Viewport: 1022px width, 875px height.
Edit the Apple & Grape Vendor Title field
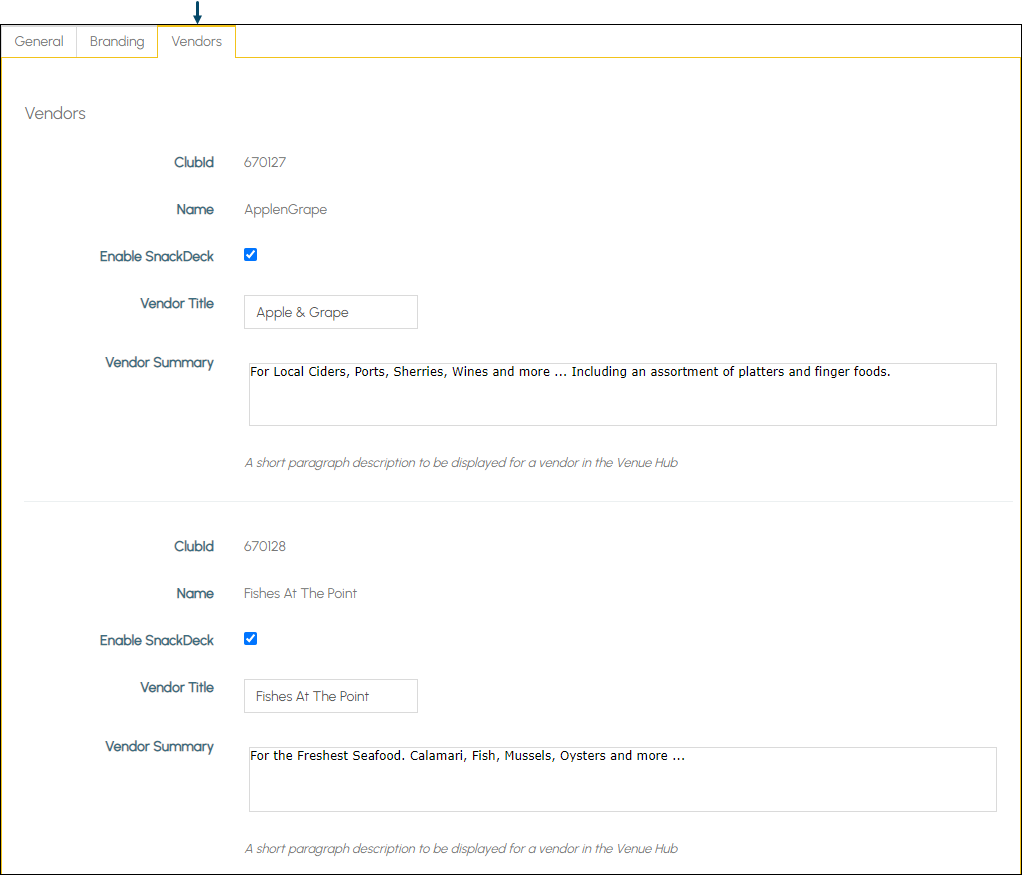pos(330,312)
